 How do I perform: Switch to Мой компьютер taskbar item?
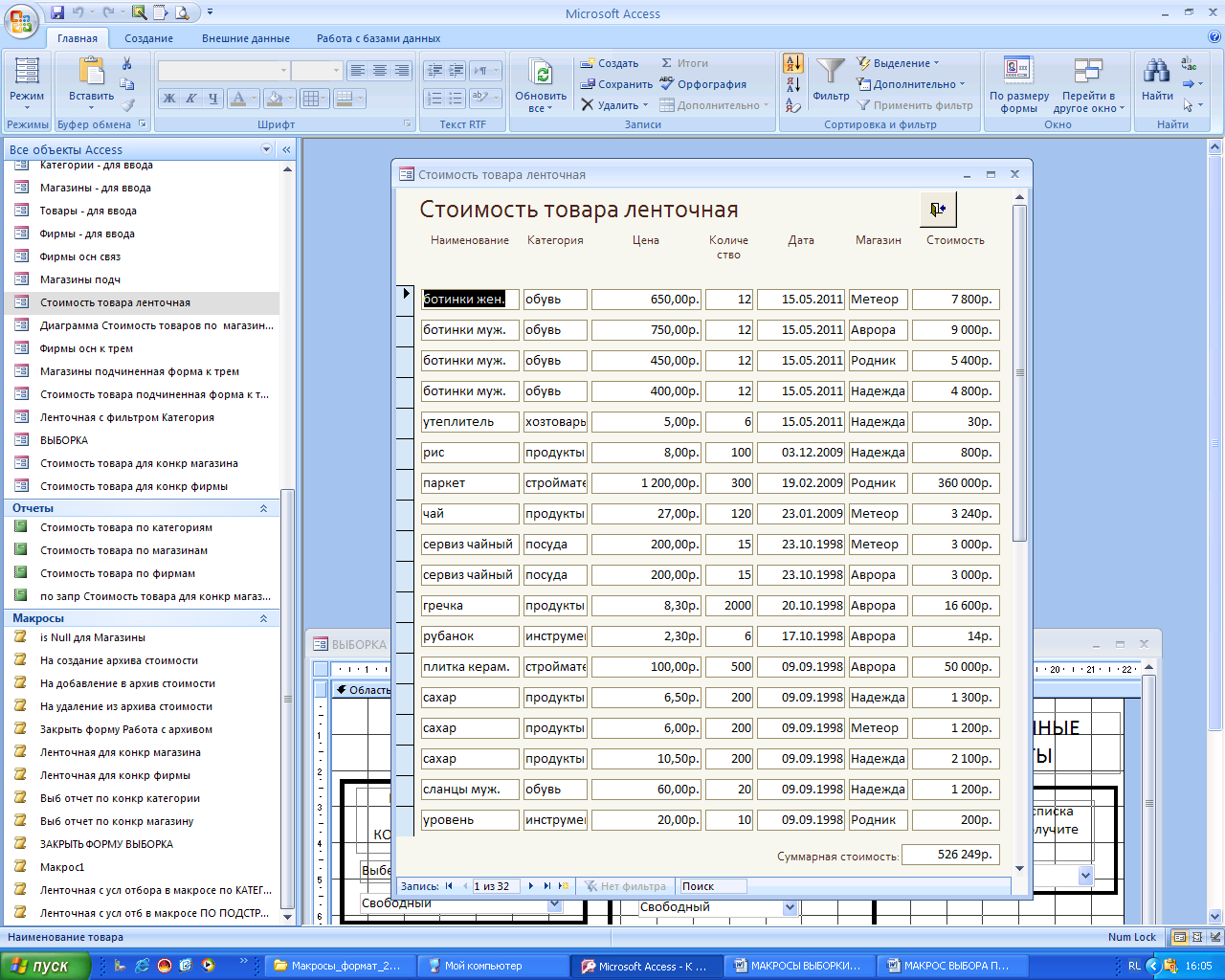pyautogui.click(x=494, y=966)
